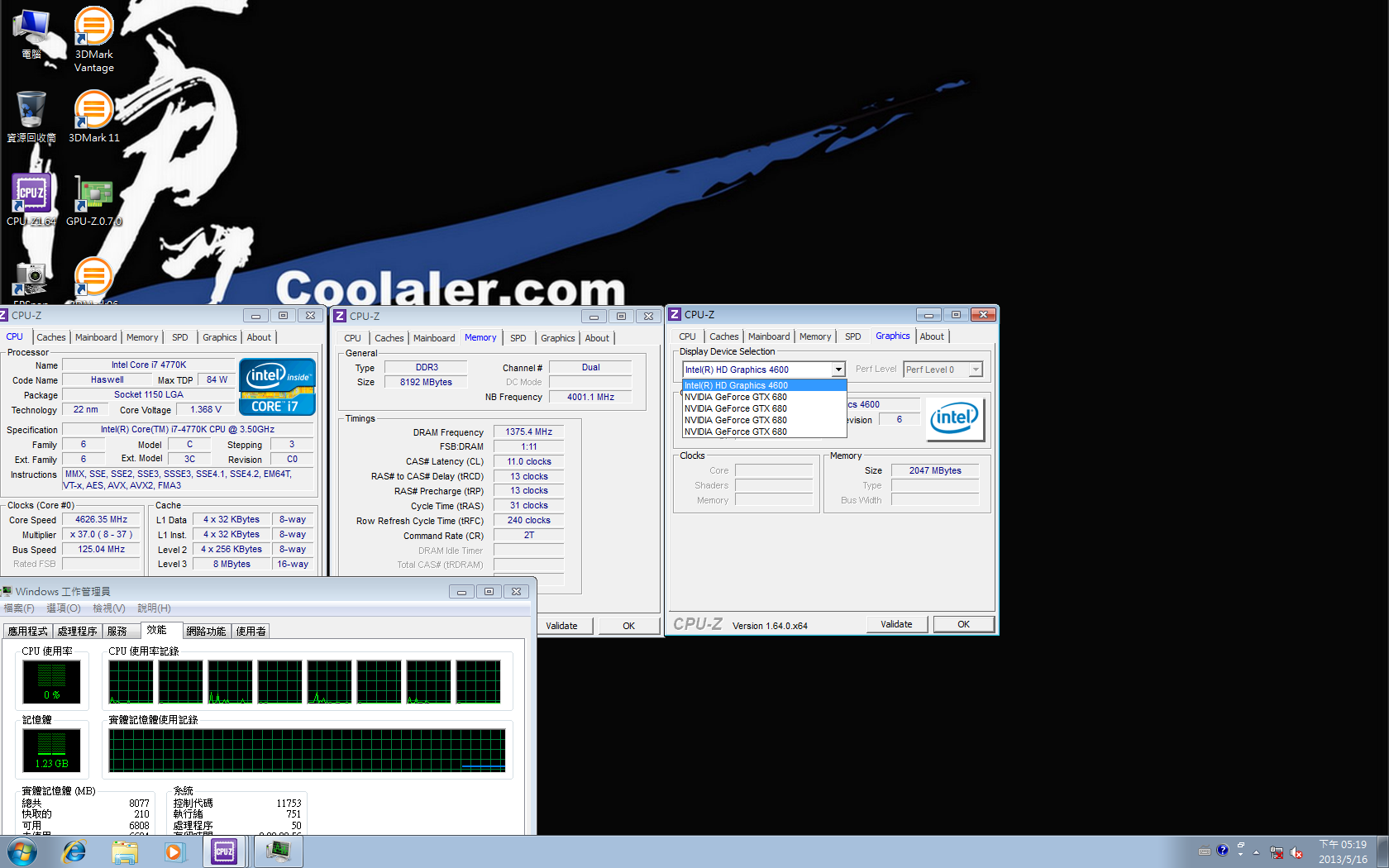Select the first NVIDIA GeForce GTX 680 entry
Image resolution: width=1389 pixels, height=868 pixels.
[764, 397]
